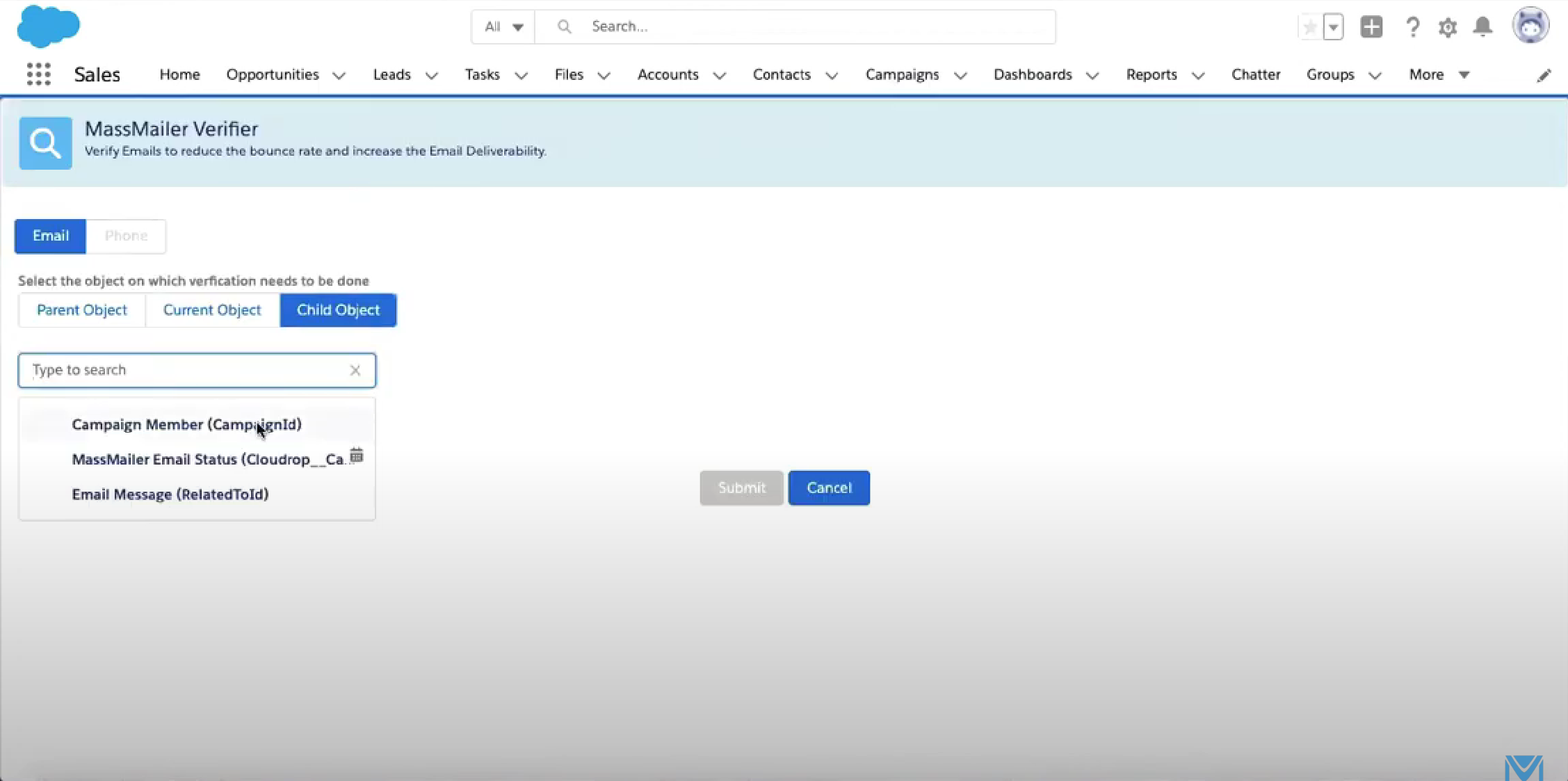Open the App Launcher grid icon
This screenshot has width=1568, height=781.
[39, 74]
